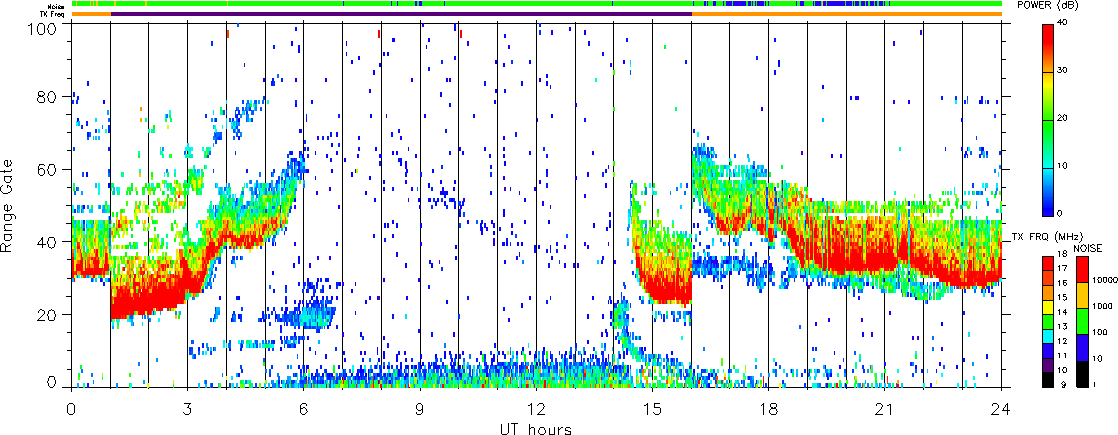Click the Noise strip above the plot

(536, 4)
